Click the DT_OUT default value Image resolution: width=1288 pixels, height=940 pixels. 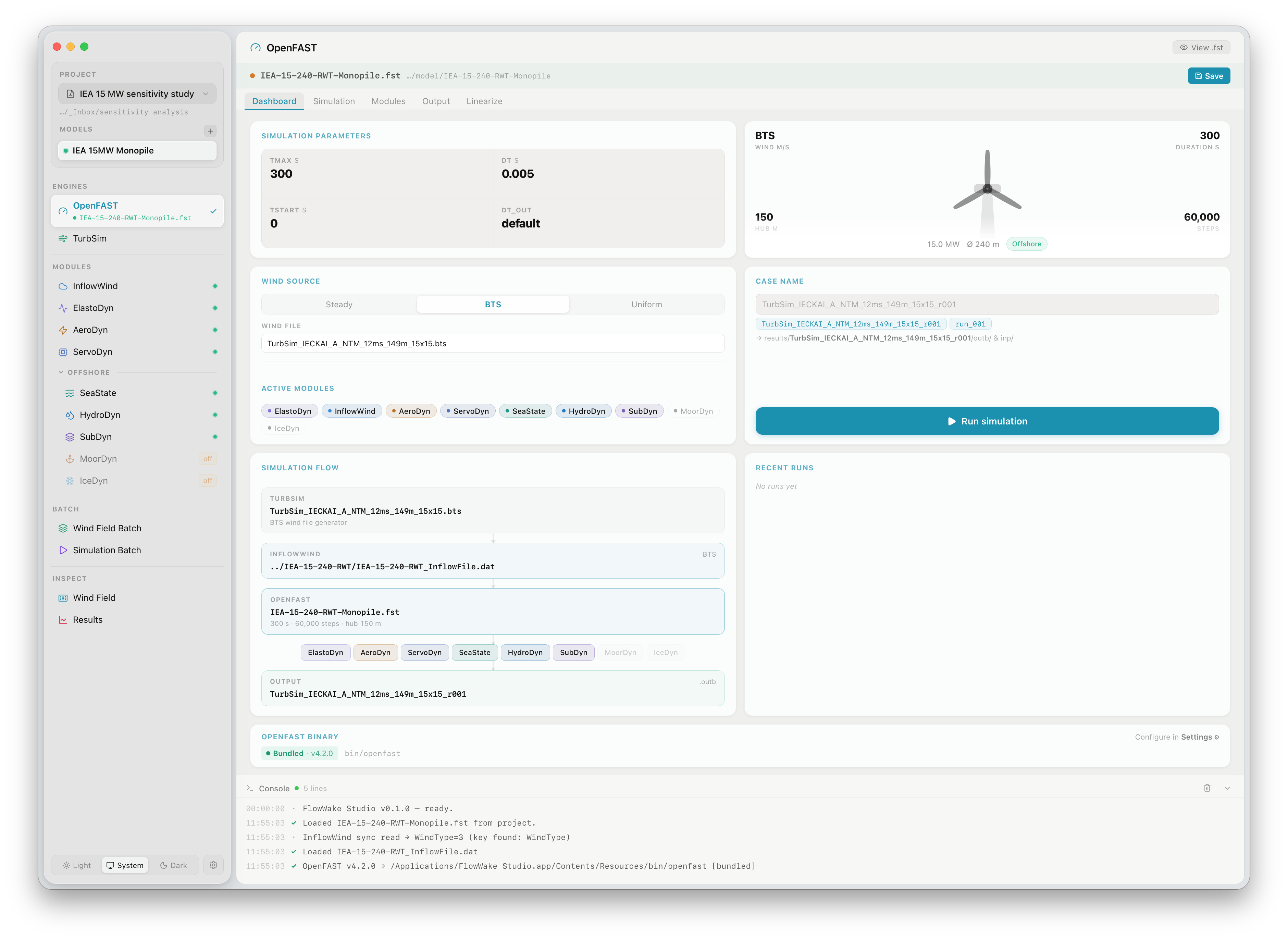click(x=521, y=224)
